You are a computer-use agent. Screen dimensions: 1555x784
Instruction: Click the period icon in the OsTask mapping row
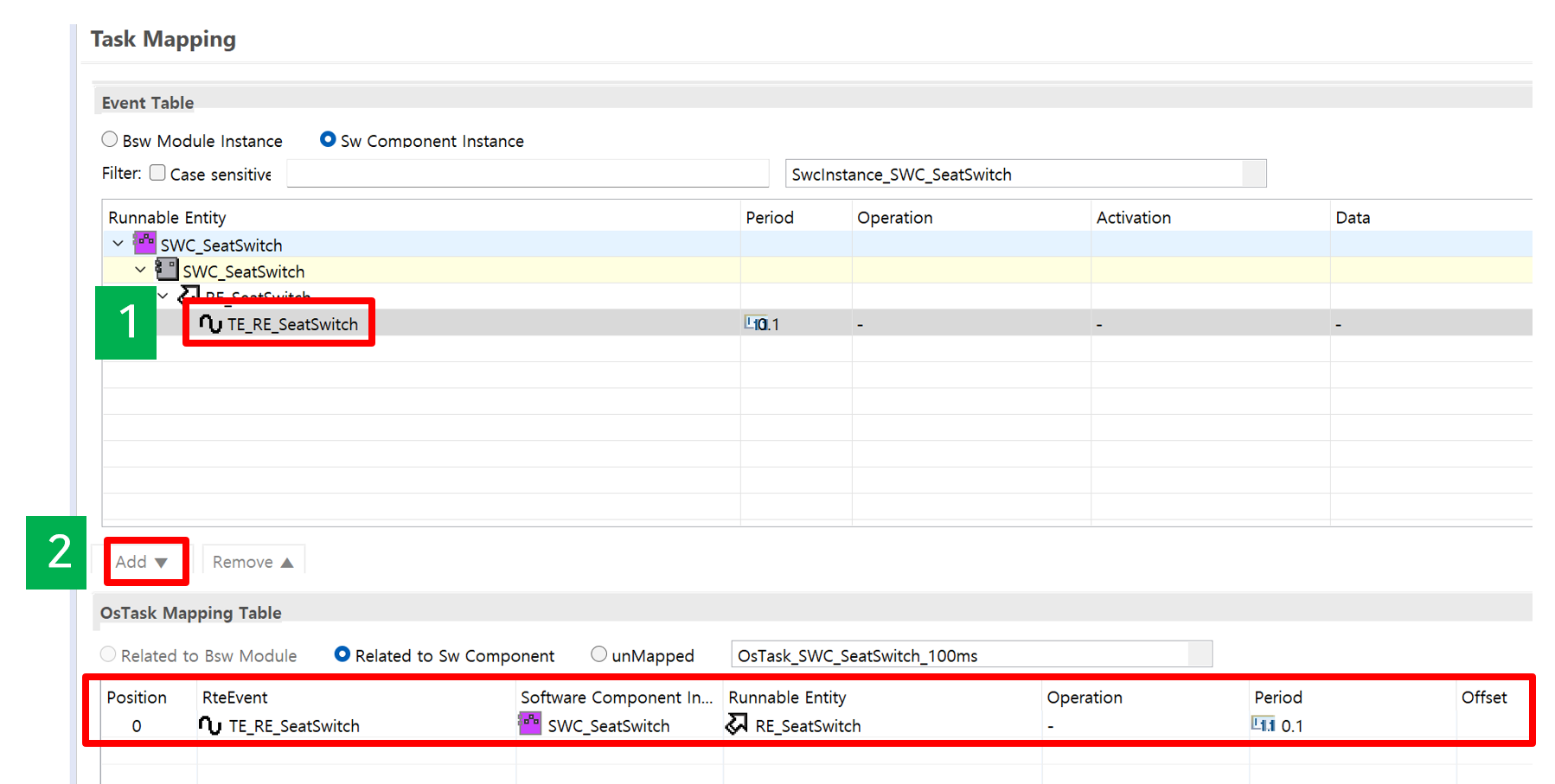click(1263, 724)
